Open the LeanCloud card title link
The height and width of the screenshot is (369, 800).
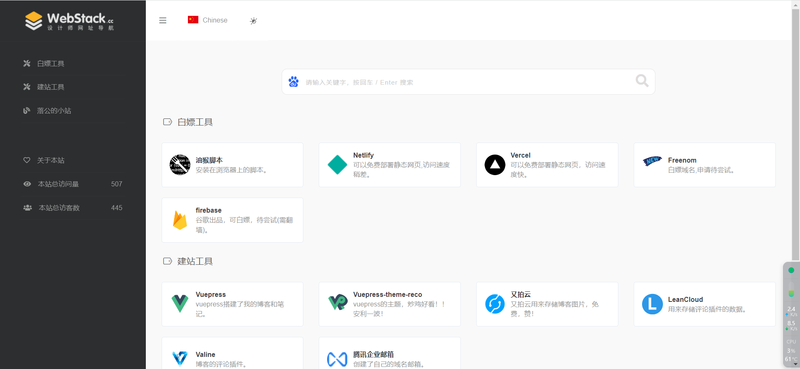(x=686, y=300)
